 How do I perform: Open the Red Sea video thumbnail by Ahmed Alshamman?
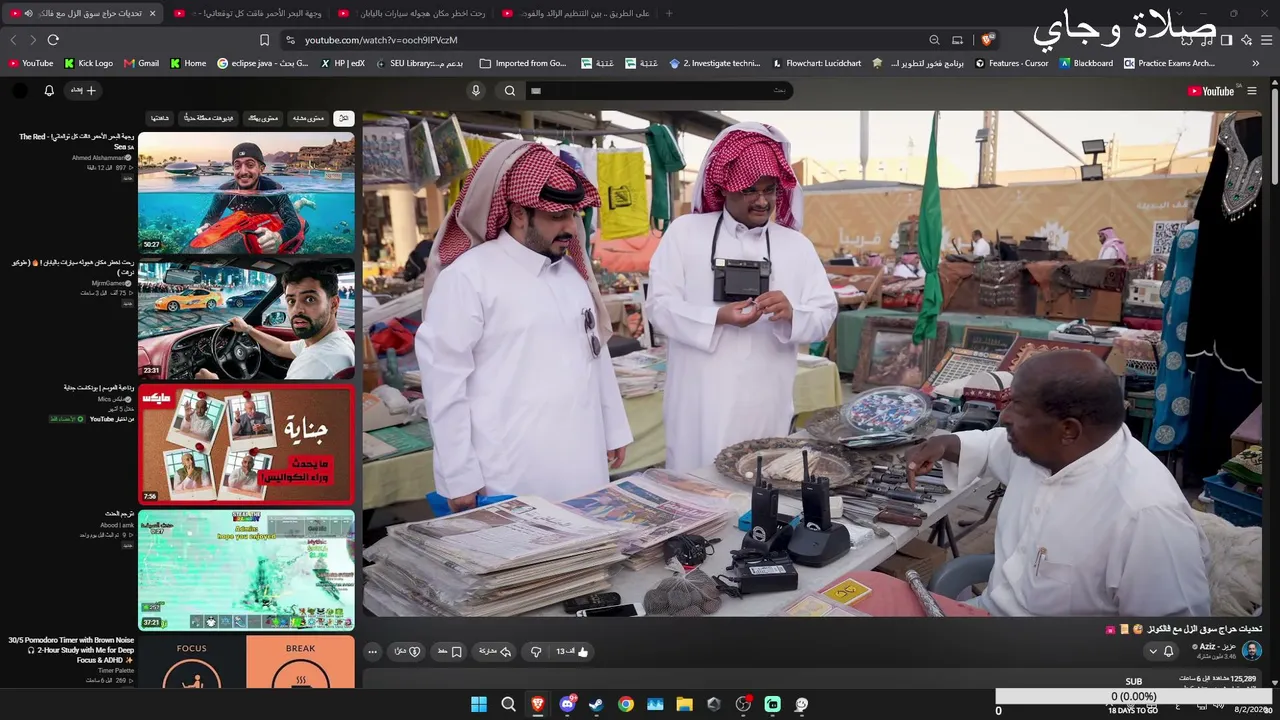(x=246, y=193)
